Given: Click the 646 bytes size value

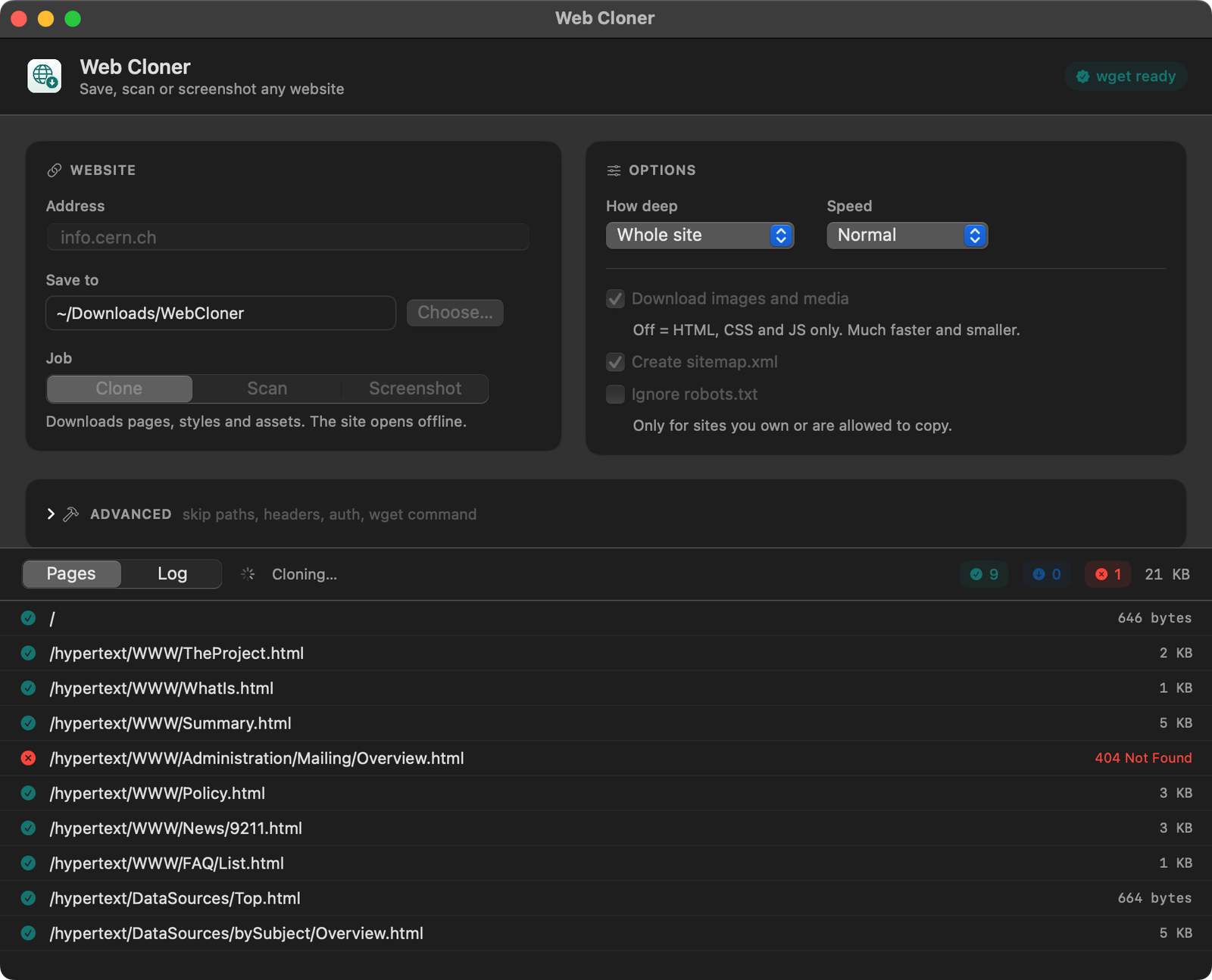Looking at the screenshot, I should (1154, 618).
